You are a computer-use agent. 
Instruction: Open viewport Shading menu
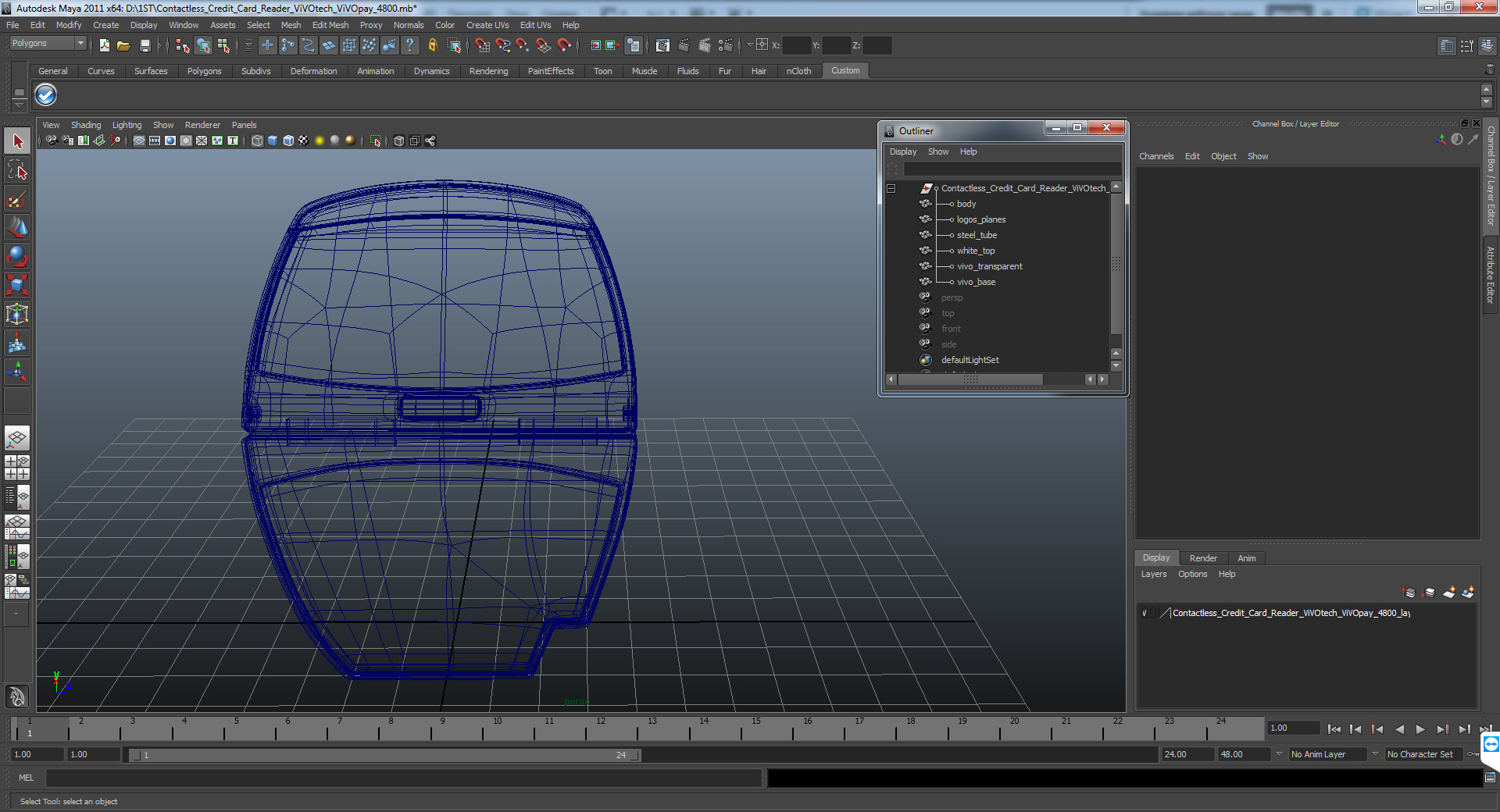[x=86, y=125]
